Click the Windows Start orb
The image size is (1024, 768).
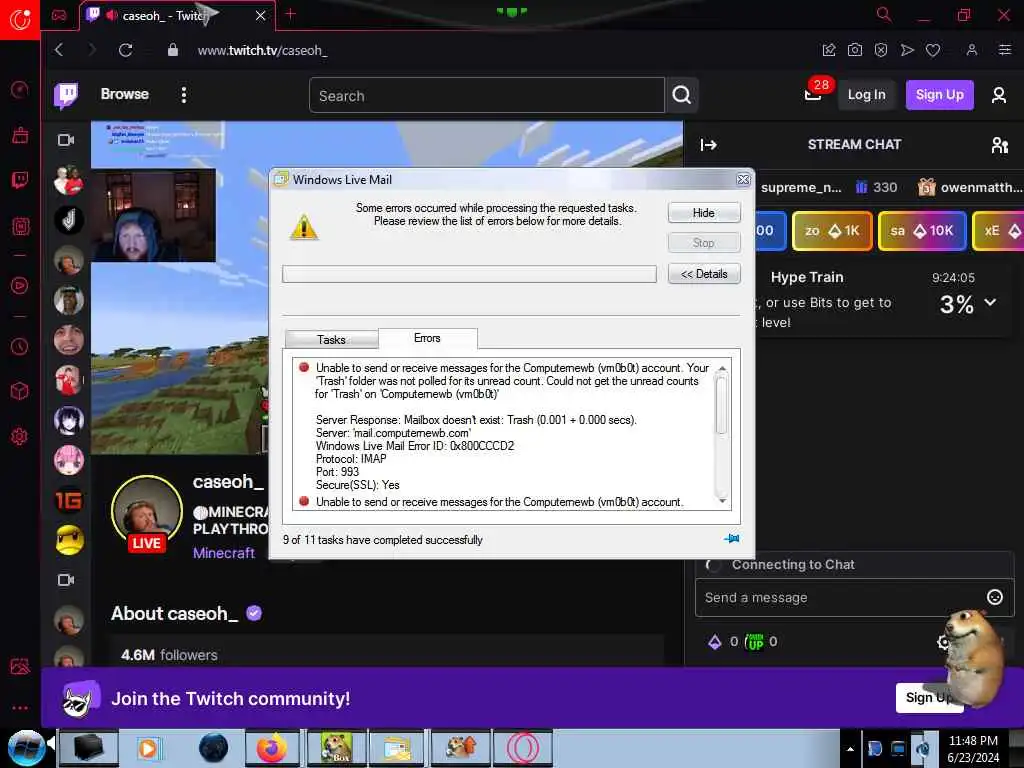tap(25, 748)
